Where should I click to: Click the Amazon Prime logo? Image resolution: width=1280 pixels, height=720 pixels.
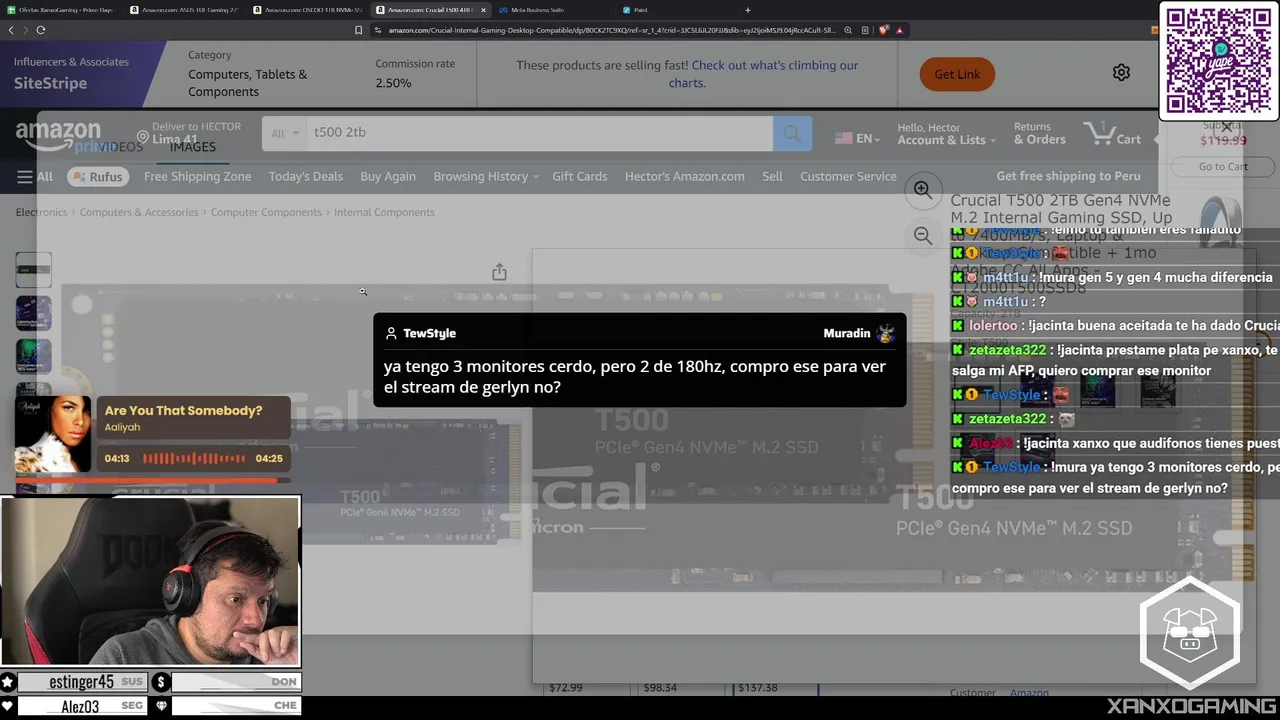point(58,136)
